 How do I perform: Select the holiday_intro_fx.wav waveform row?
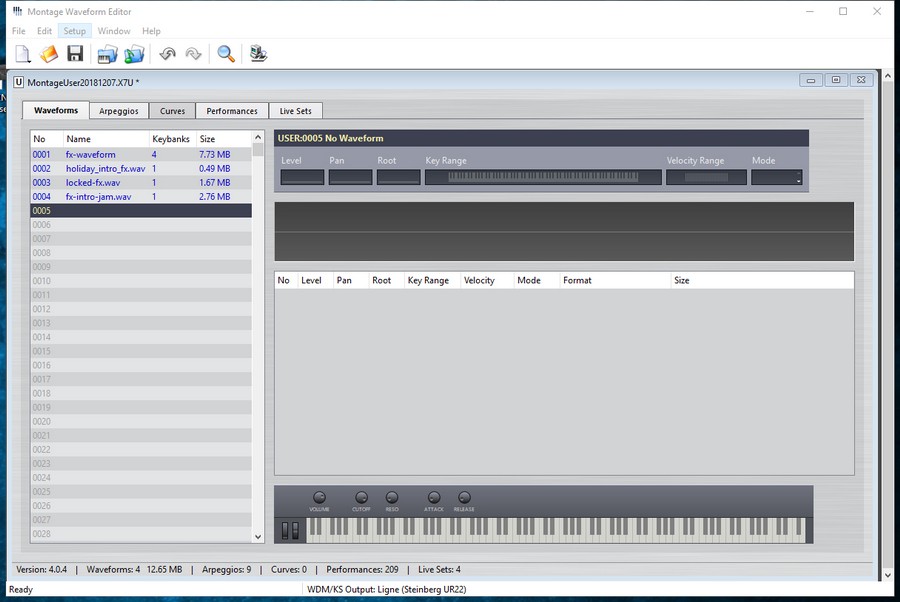click(x=105, y=169)
